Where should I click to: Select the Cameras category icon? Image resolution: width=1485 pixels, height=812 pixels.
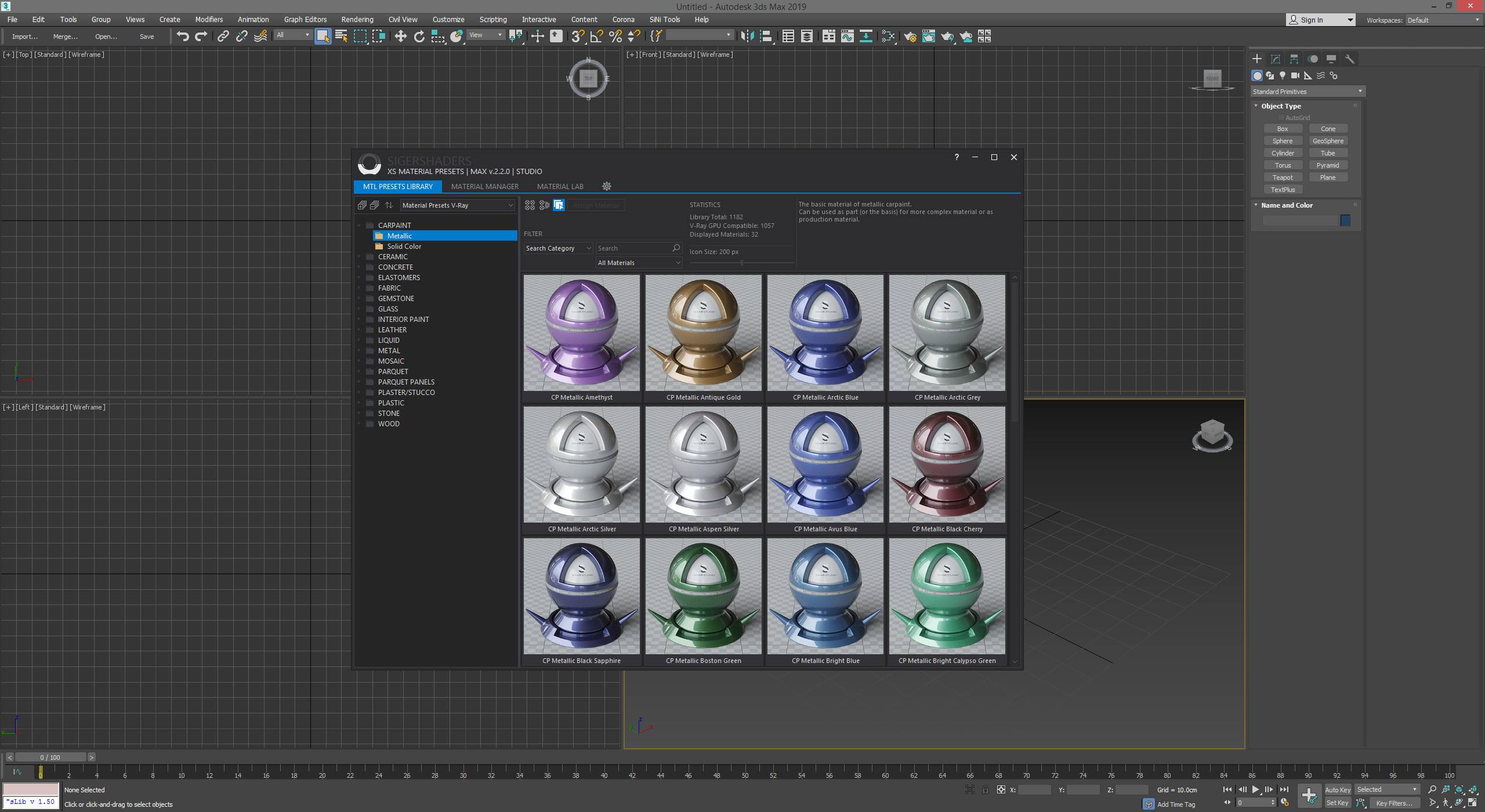coord(1295,75)
